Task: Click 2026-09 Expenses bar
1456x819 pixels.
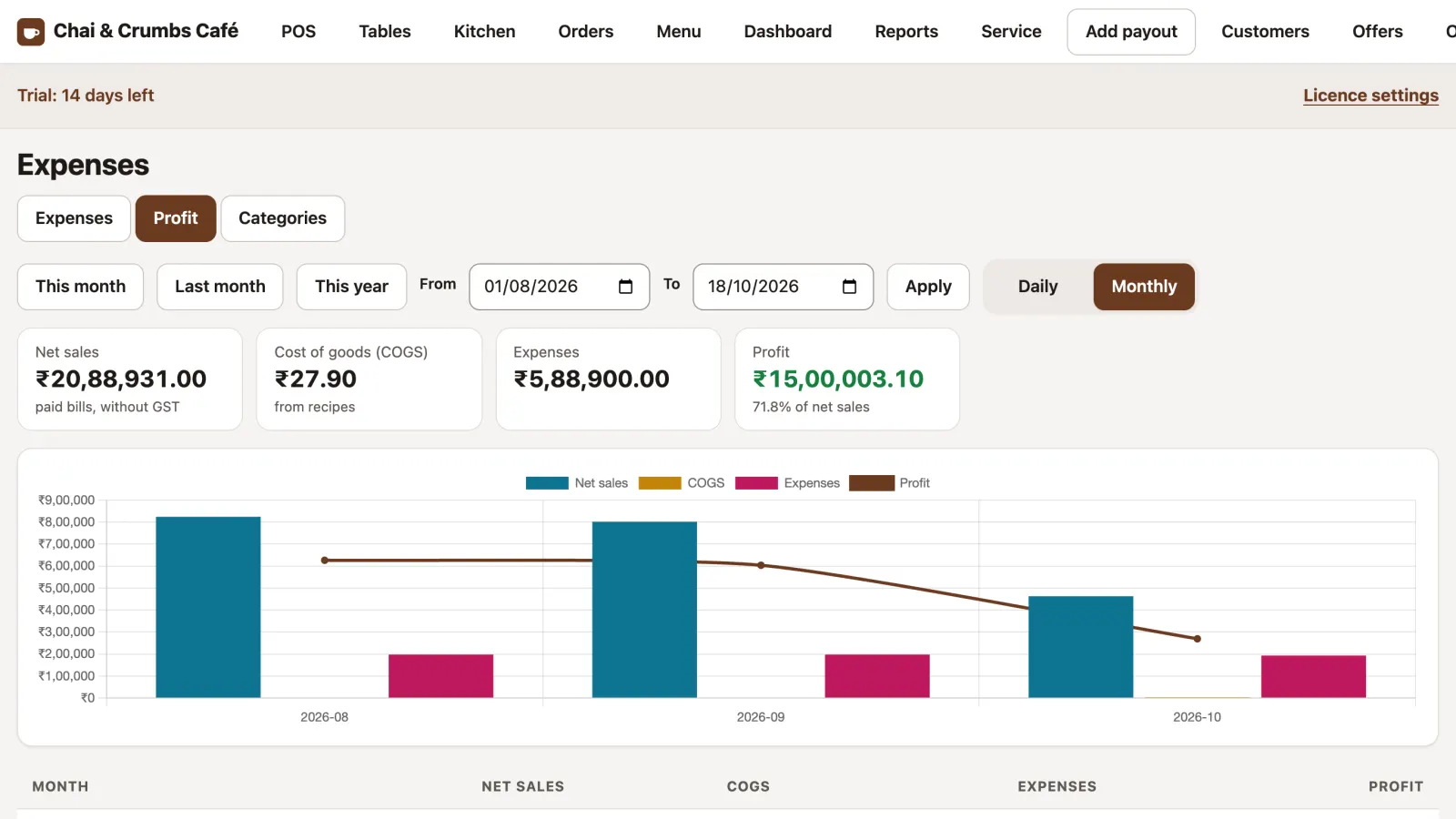Action: tap(877, 676)
